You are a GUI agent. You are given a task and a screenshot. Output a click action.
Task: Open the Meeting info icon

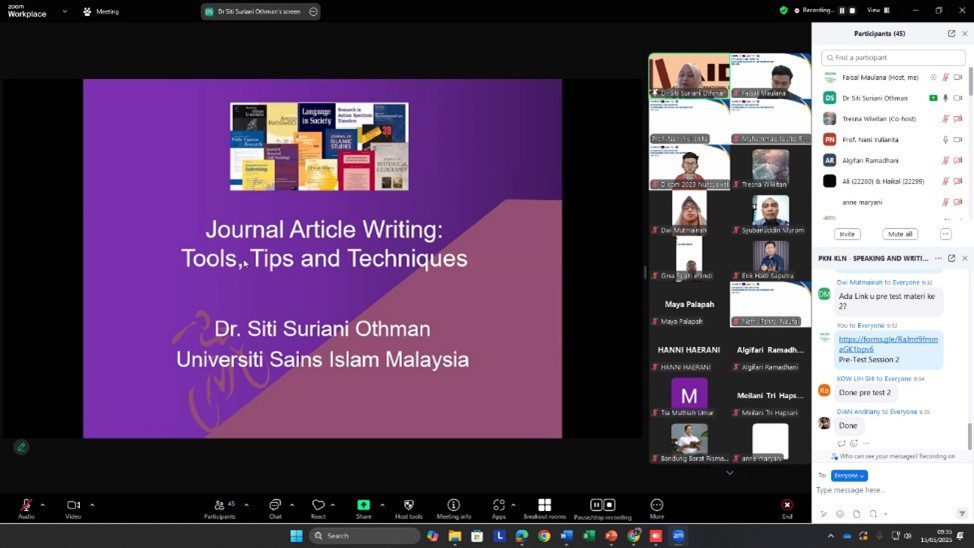[x=454, y=505]
